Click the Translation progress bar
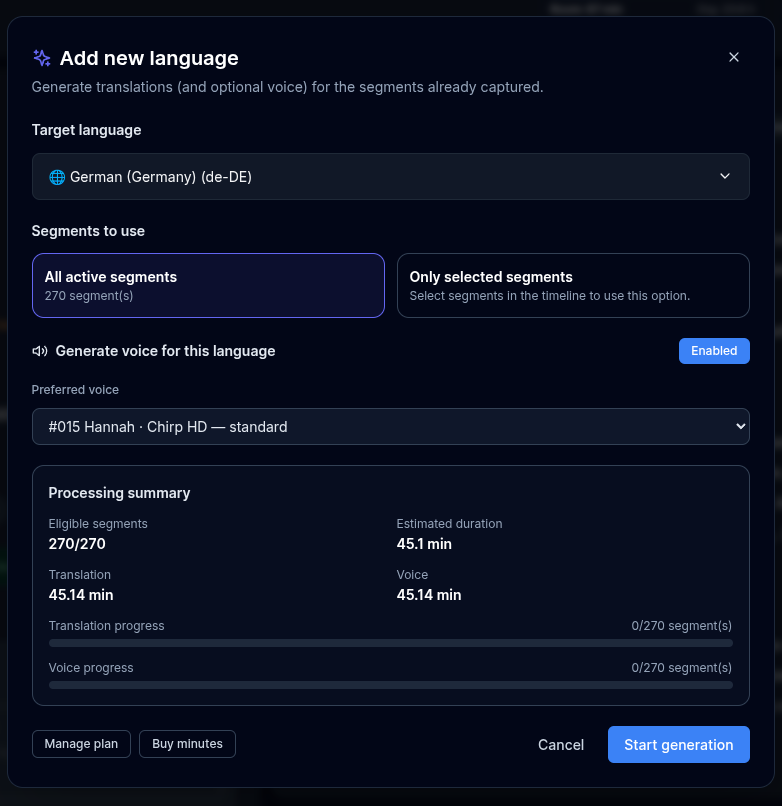This screenshot has height=806, width=782. 390,643
